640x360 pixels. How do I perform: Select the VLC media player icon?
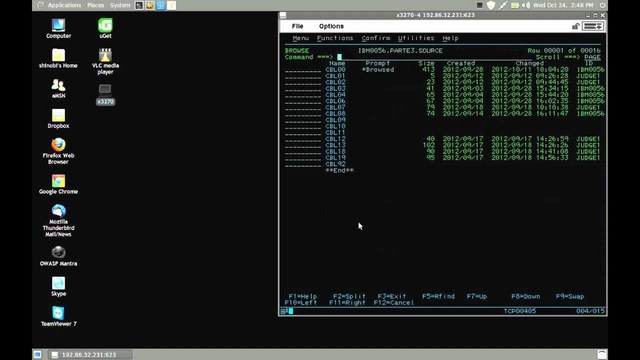click(x=105, y=61)
